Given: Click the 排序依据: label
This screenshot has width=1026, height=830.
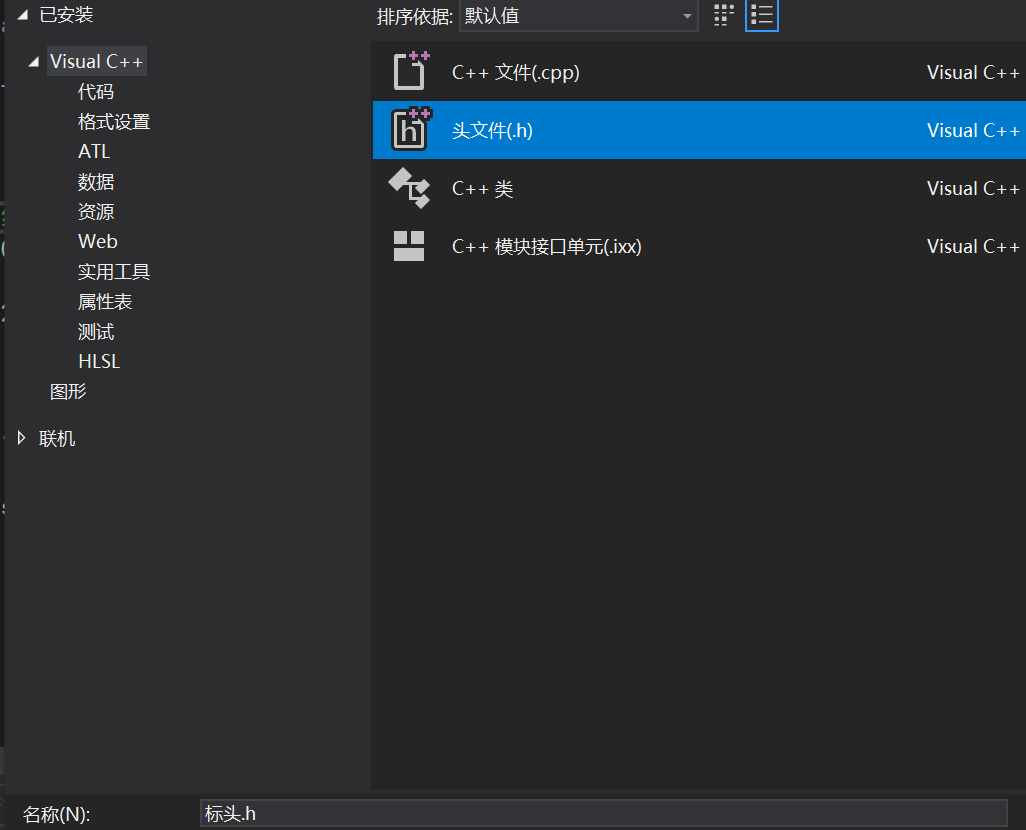Looking at the screenshot, I should point(414,16).
